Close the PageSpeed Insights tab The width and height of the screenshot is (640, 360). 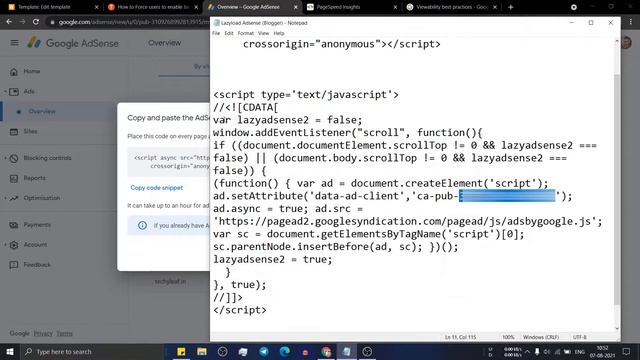coord(395,7)
